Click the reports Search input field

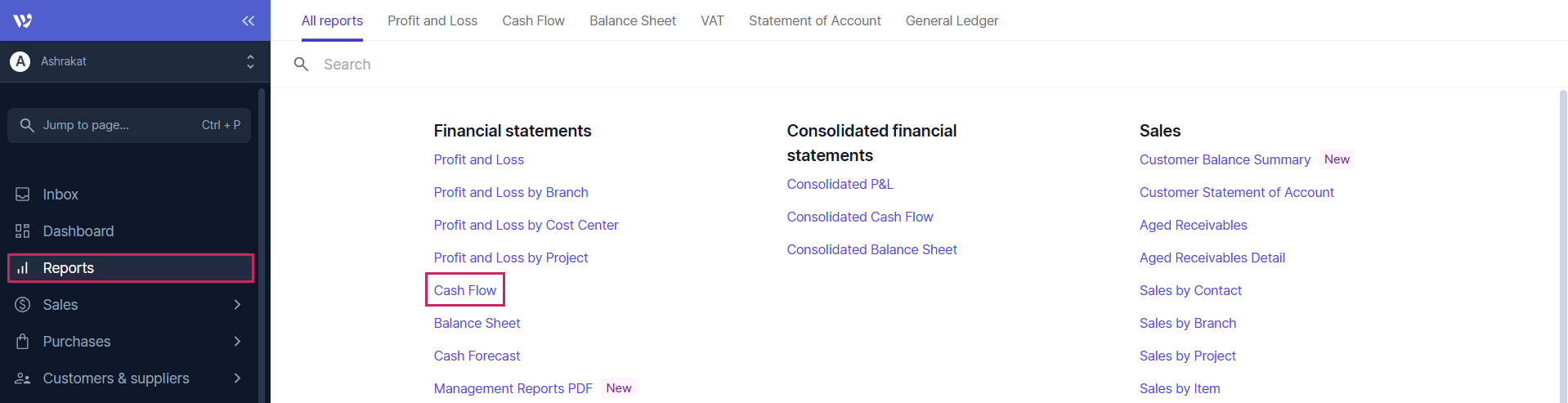(654, 65)
